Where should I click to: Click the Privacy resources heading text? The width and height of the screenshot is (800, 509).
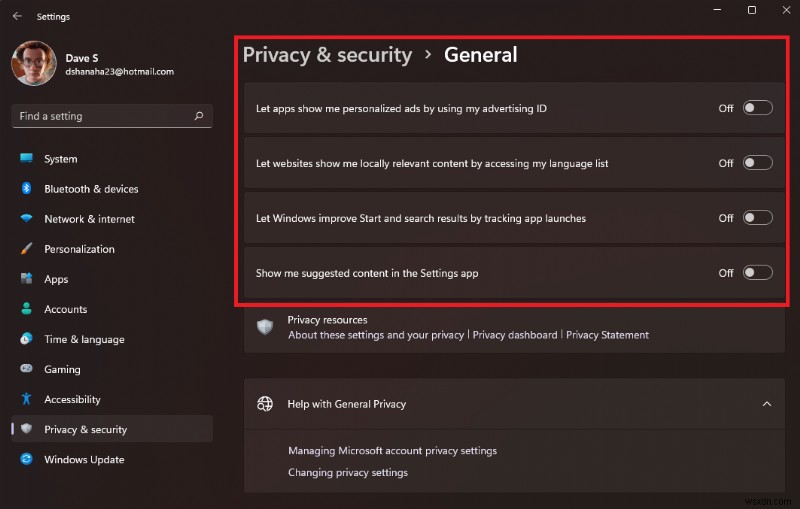click(x=327, y=320)
